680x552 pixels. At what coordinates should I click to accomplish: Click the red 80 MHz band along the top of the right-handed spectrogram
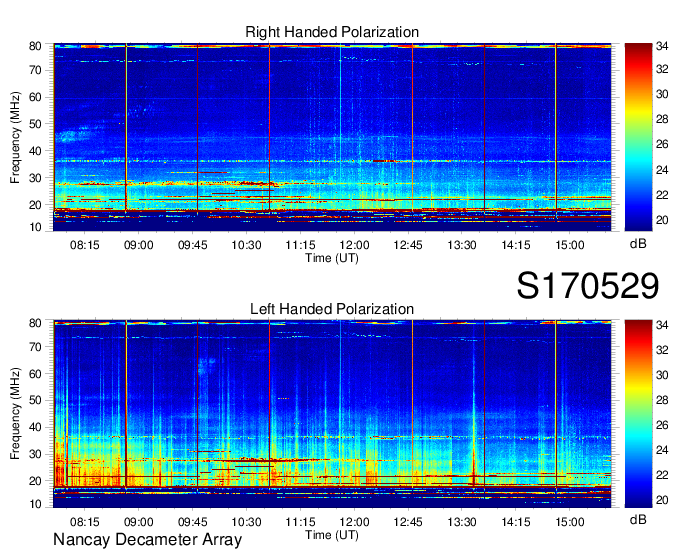(x=332, y=46)
